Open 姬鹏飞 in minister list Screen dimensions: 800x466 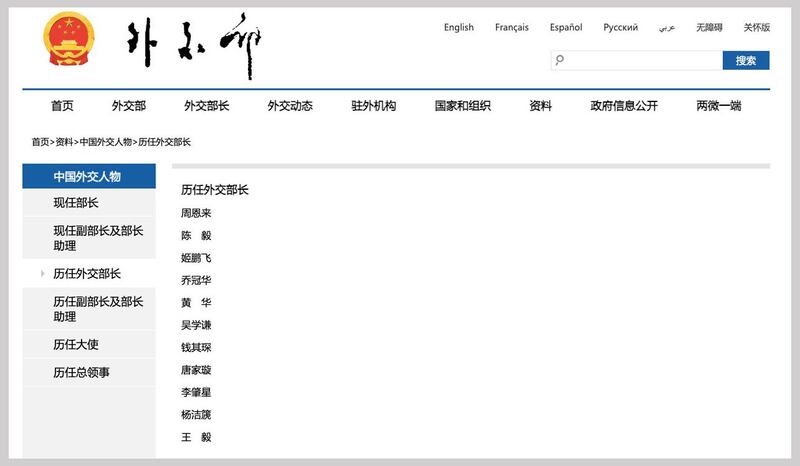196,258
